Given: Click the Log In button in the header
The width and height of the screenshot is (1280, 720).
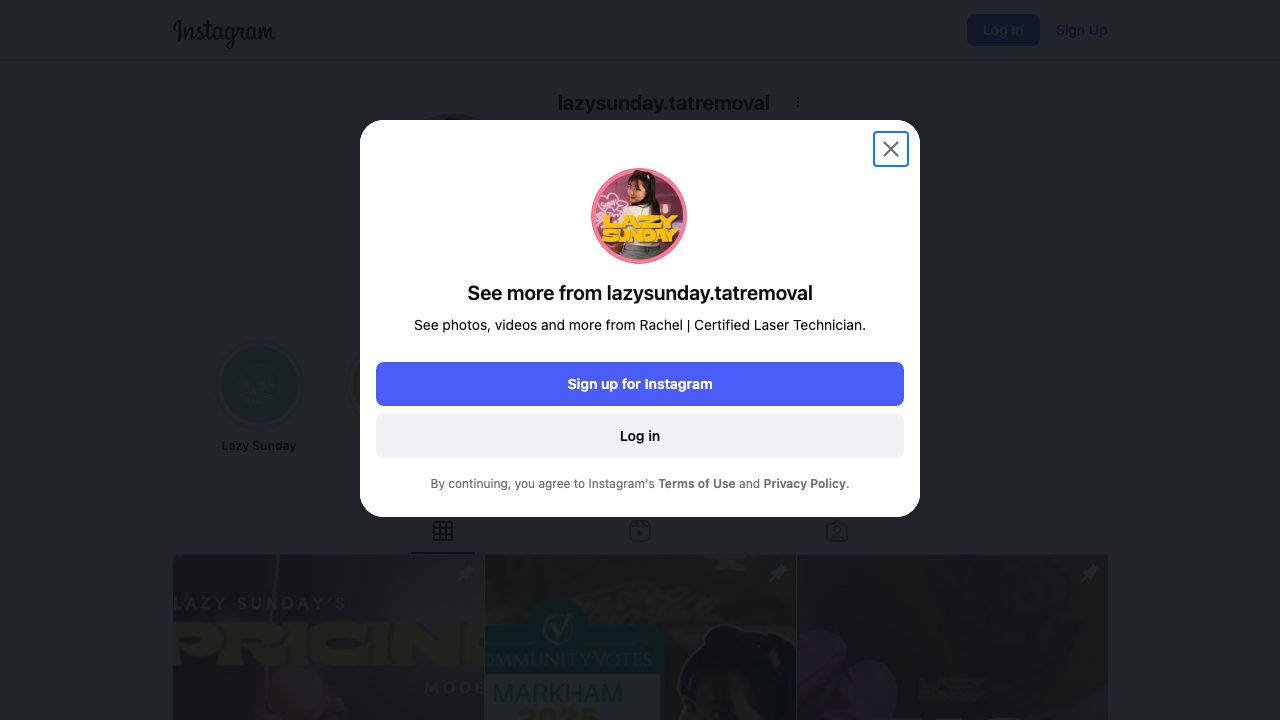Looking at the screenshot, I should tap(1003, 30).
